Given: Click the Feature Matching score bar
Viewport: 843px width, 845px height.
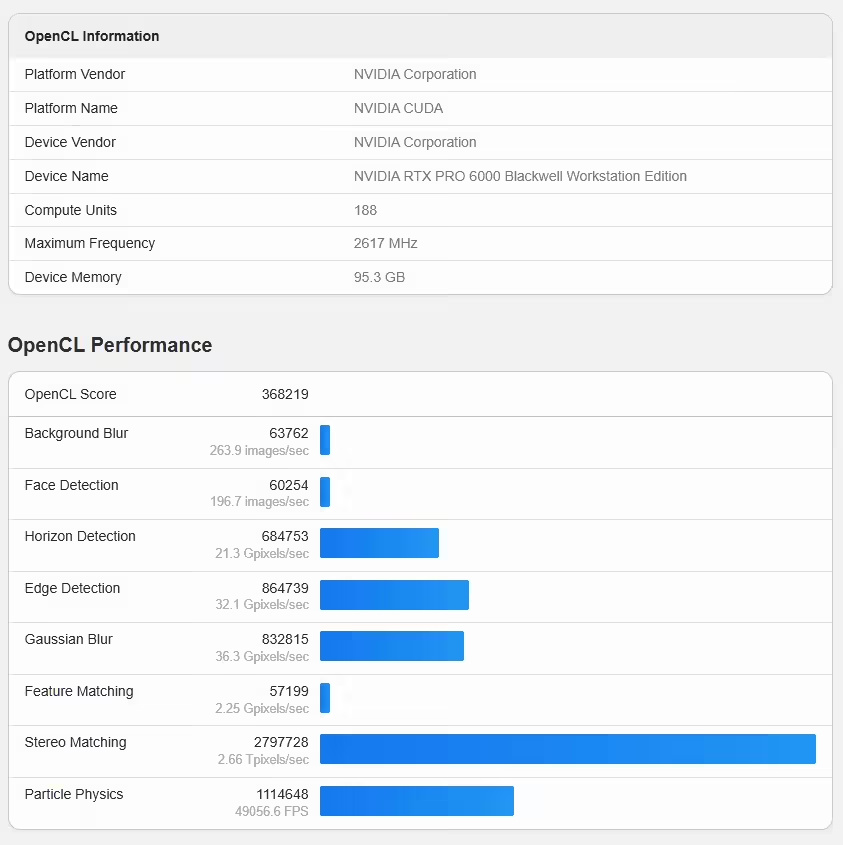Looking at the screenshot, I should pos(325,698).
